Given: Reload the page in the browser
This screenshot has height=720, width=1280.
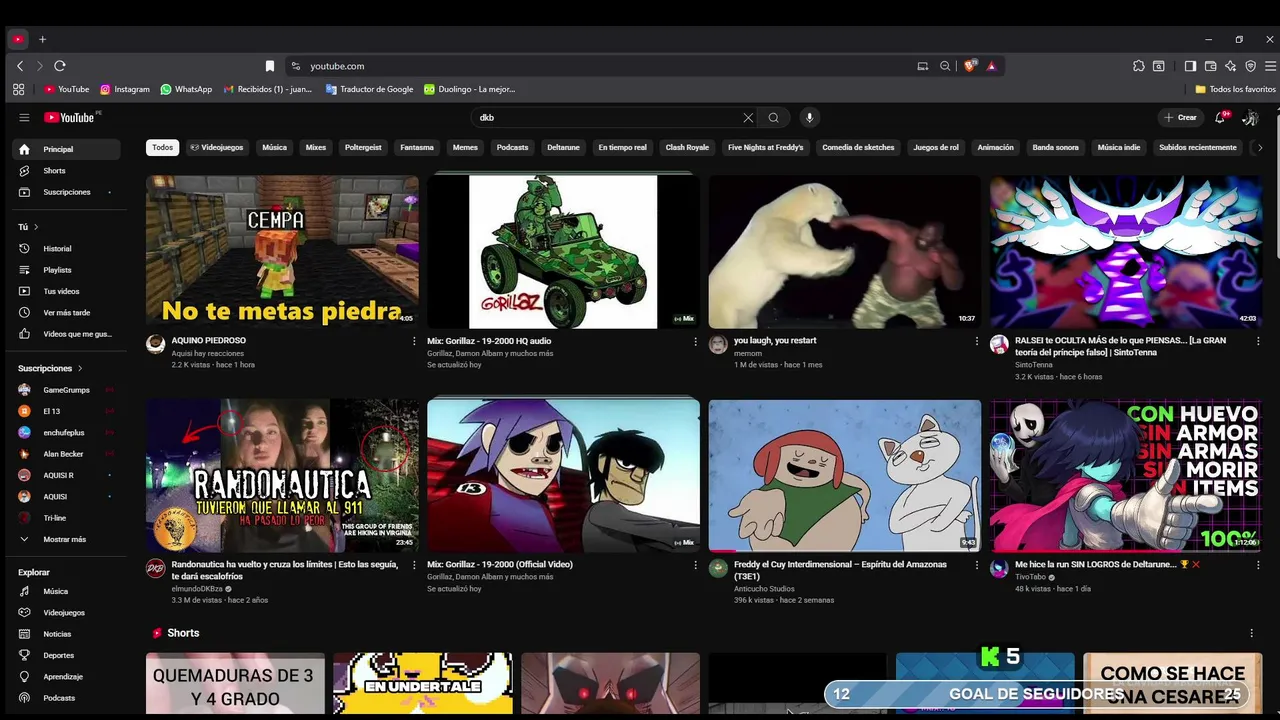Looking at the screenshot, I should tap(60, 66).
